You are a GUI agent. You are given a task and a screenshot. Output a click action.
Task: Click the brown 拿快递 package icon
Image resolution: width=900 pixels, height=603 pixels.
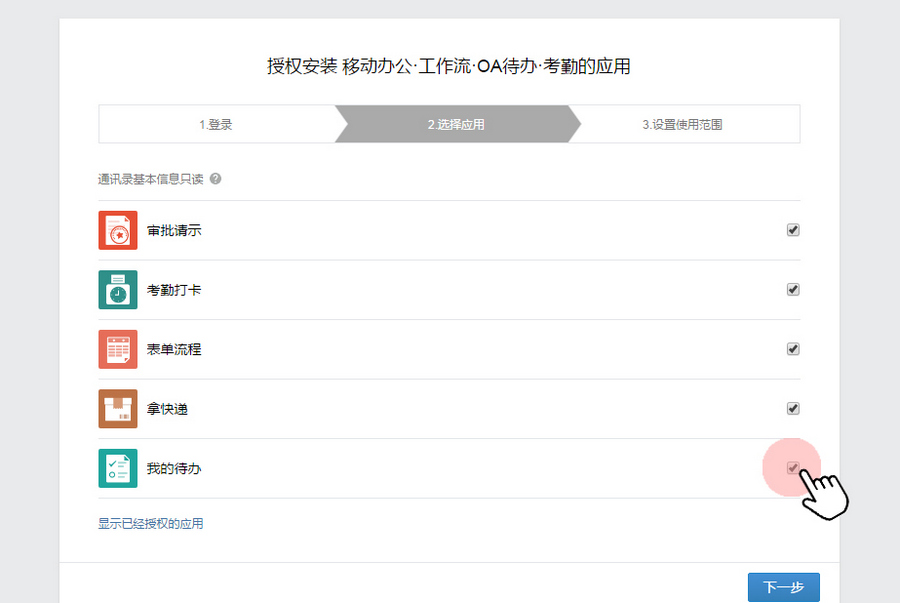click(x=118, y=408)
